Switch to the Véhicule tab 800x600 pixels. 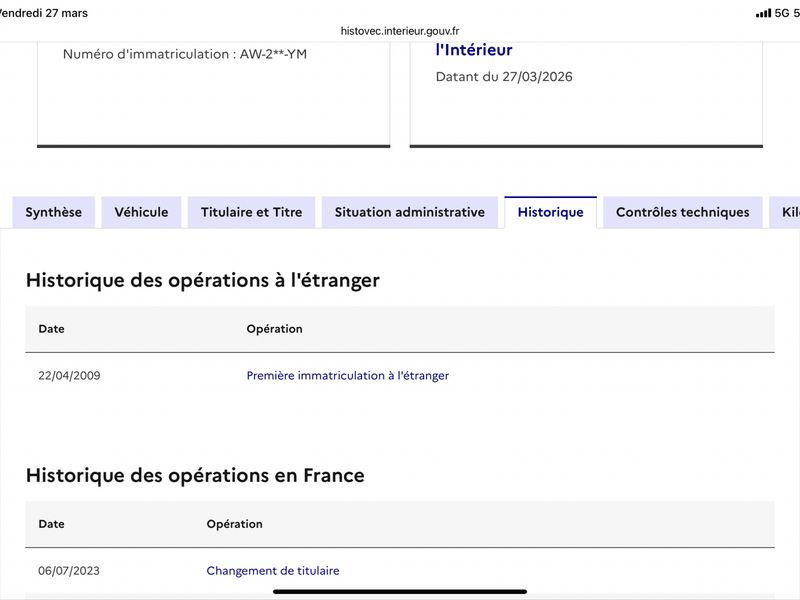(x=141, y=212)
